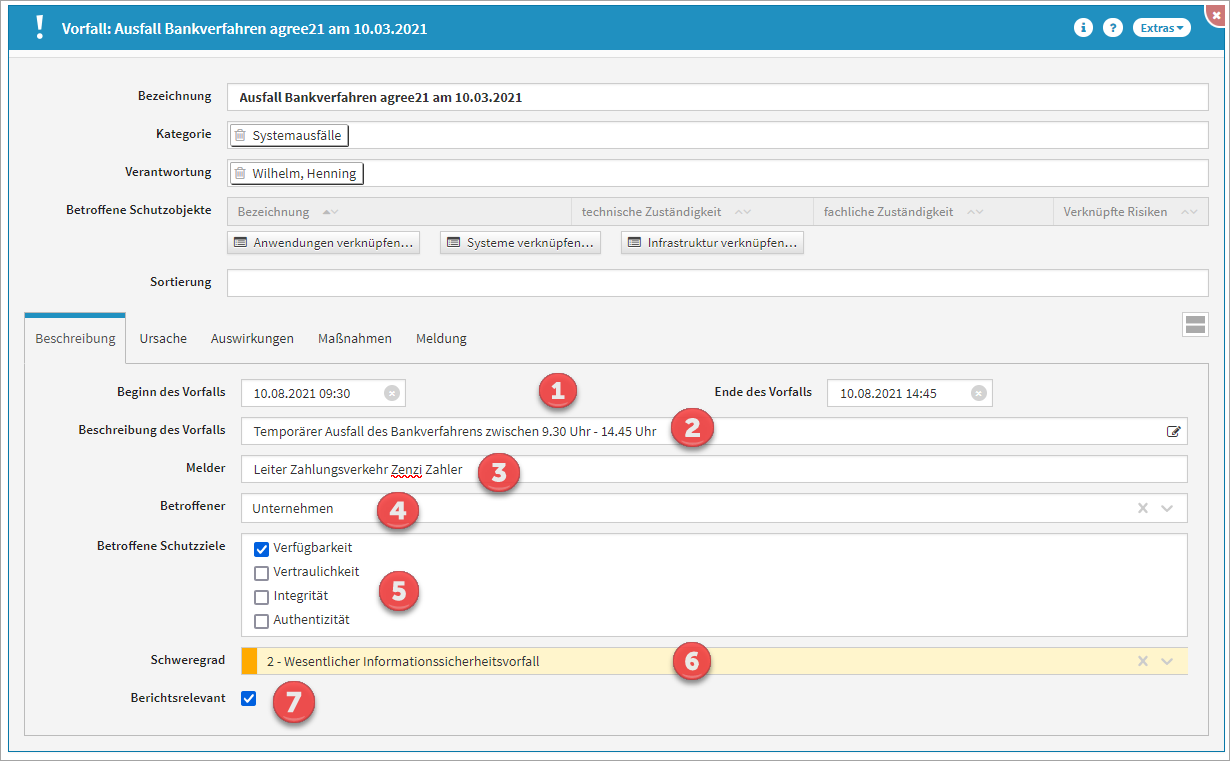
Task: Click Infrastruktur verknüpfen button
Action: point(712,243)
